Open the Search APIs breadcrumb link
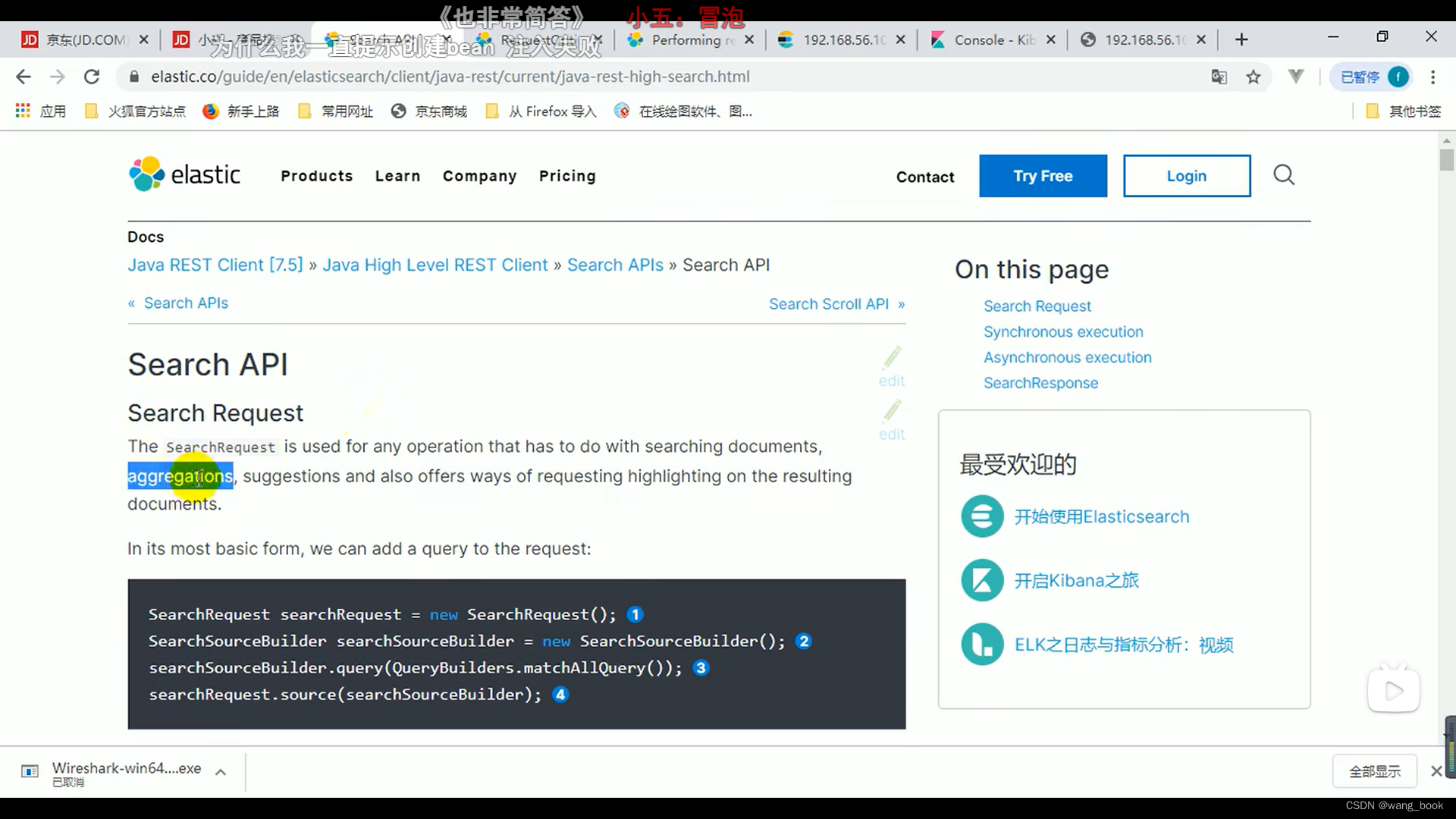1456x819 pixels. [615, 265]
